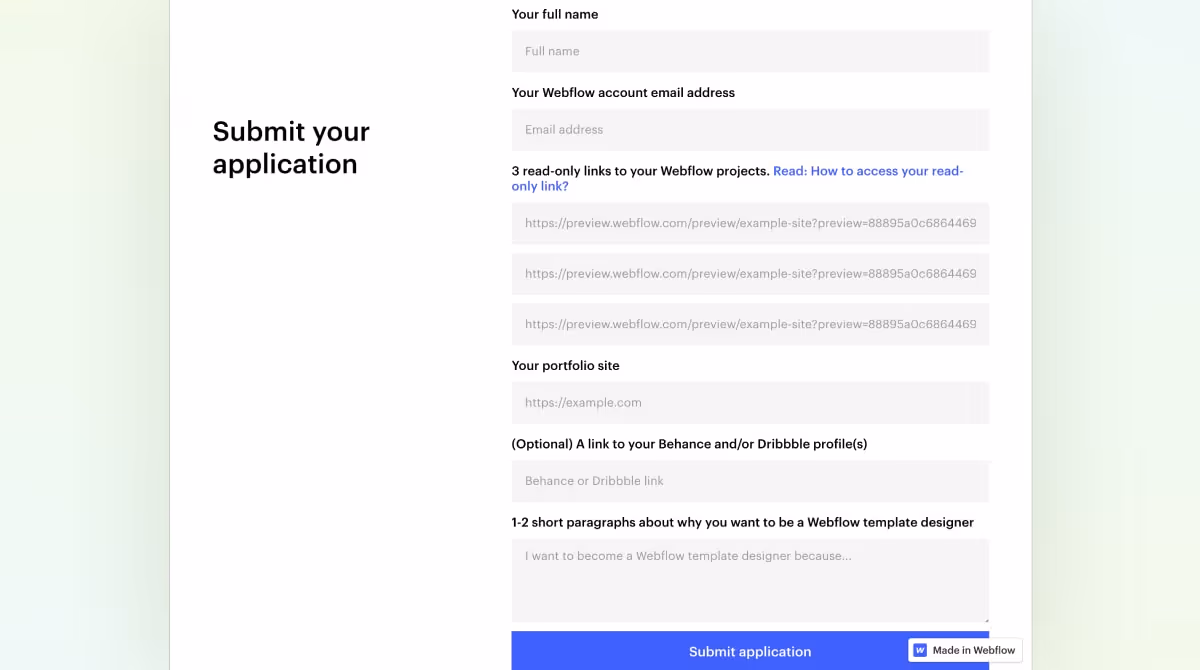The image size is (1200, 670).
Task: Click the textarea resize handle
Action: [x=984, y=619]
